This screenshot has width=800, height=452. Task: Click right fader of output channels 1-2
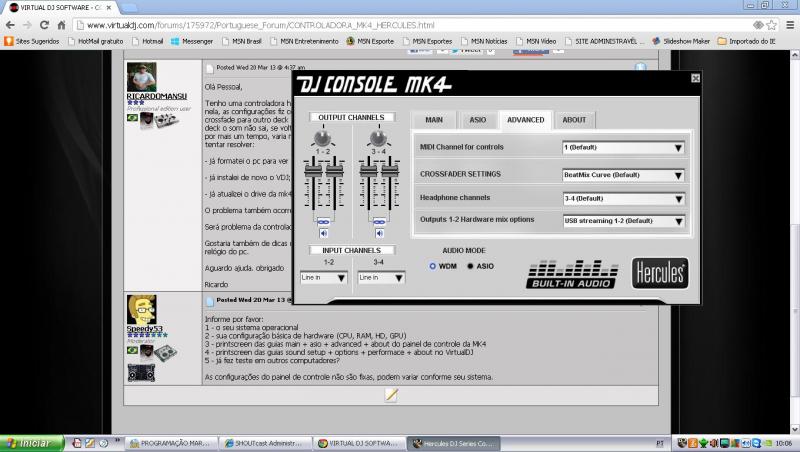(334, 171)
